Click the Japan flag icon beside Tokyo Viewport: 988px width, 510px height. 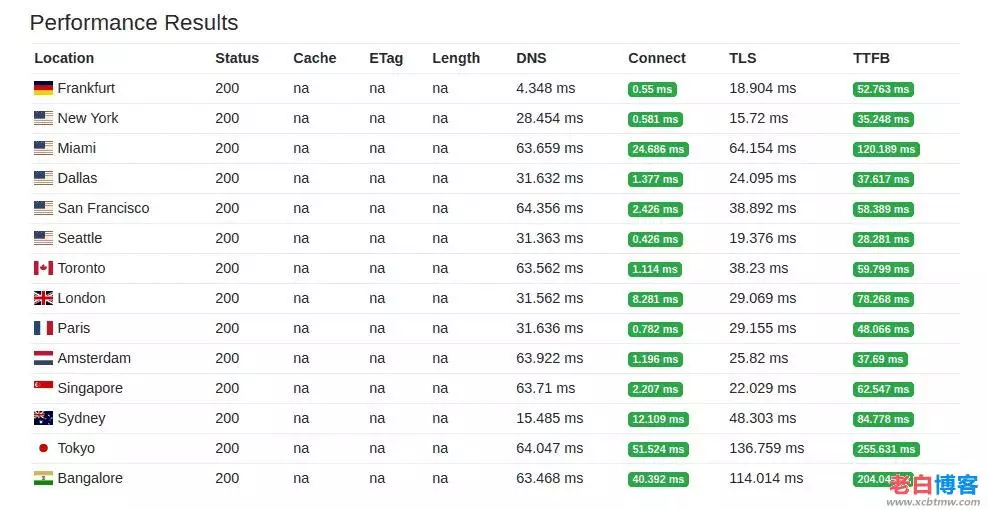tap(43, 448)
